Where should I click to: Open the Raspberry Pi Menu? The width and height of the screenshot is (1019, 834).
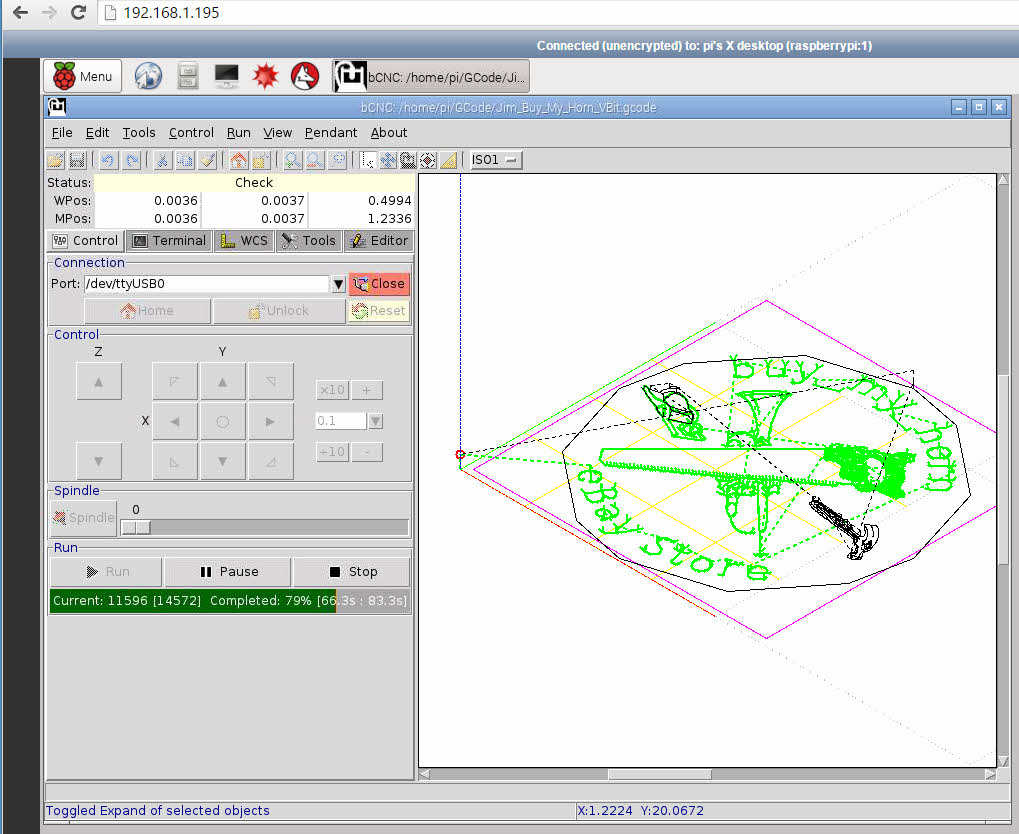pyautogui.click(x=83, y=76)
